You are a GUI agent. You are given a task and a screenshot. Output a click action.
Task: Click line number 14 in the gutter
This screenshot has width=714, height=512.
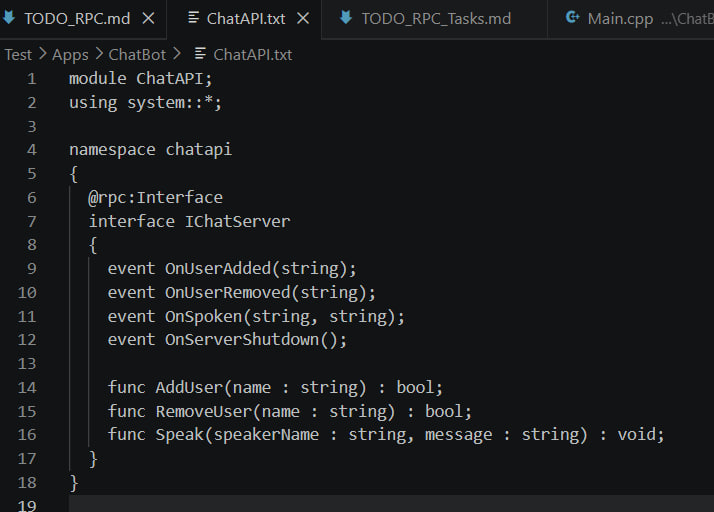(27, 388)
